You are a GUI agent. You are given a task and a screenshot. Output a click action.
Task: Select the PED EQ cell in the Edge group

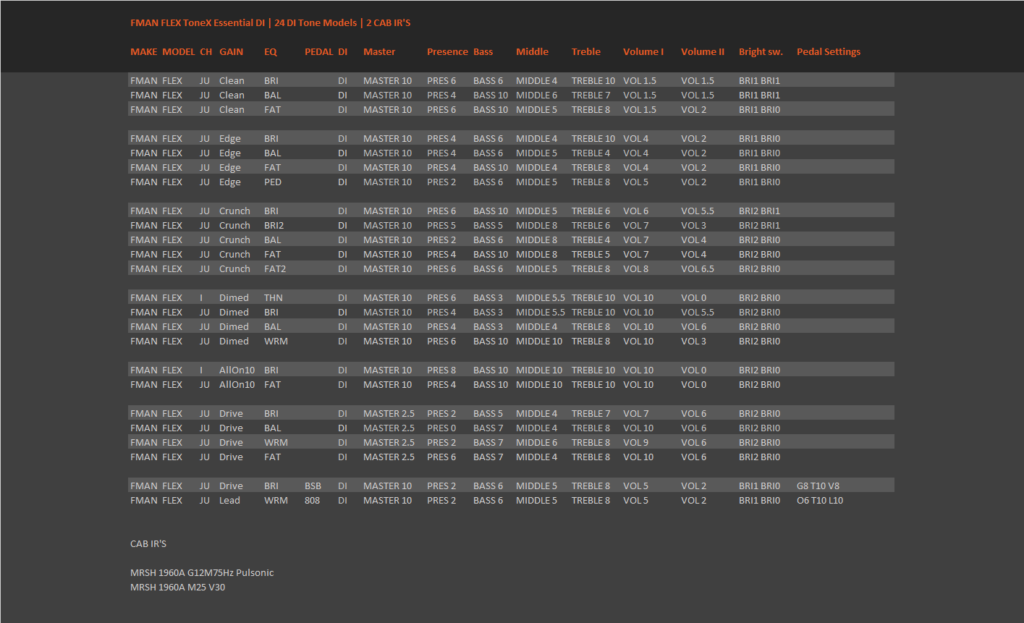pyautogui.click(x=273, y=182)
